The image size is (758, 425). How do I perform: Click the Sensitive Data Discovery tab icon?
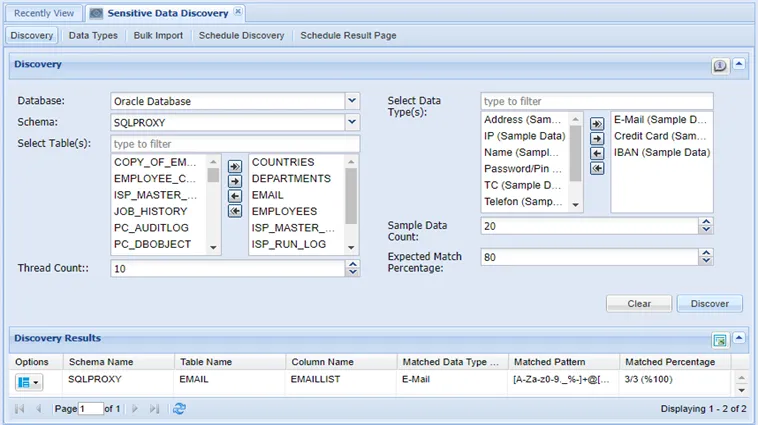(x=96, y=14)
